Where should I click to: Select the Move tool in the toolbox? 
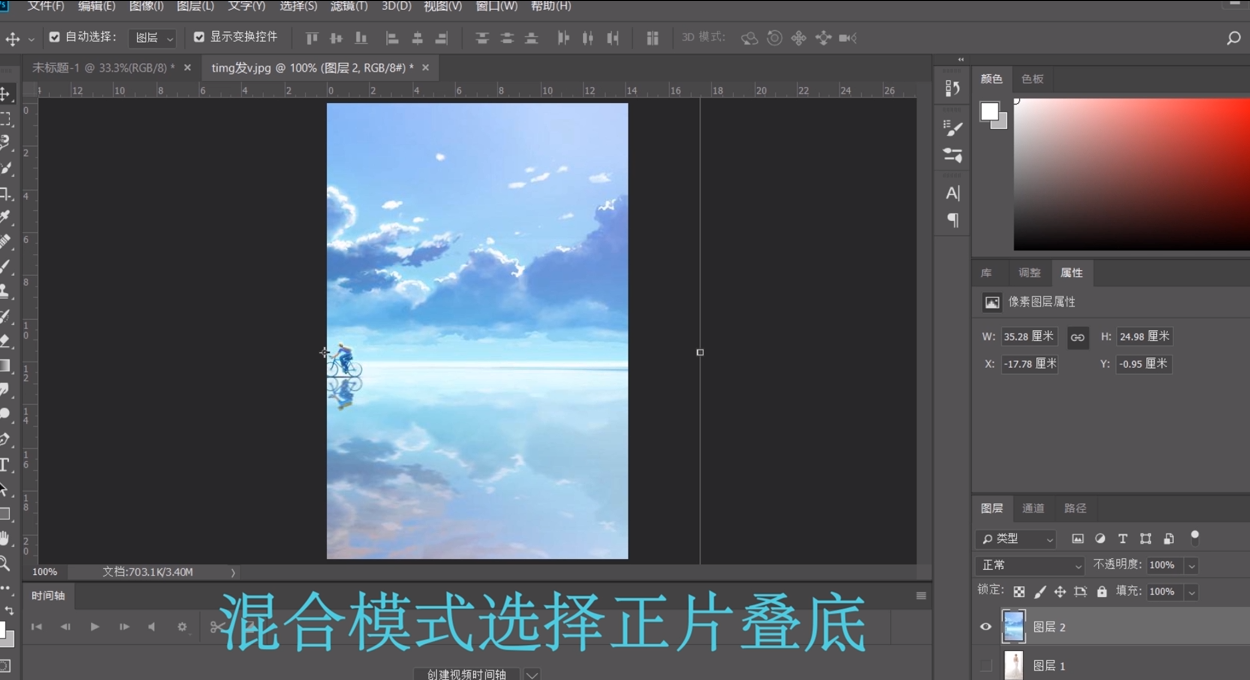click(x=6, y=94)
